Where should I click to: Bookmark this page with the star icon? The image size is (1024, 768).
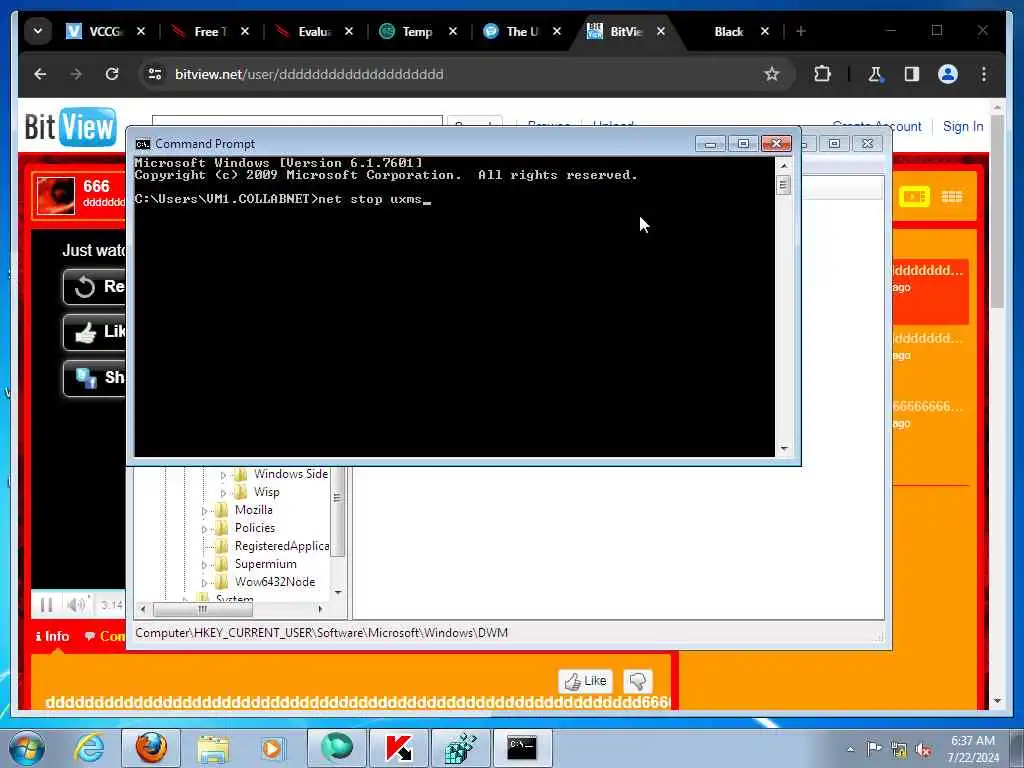click(x=772, y=74)
